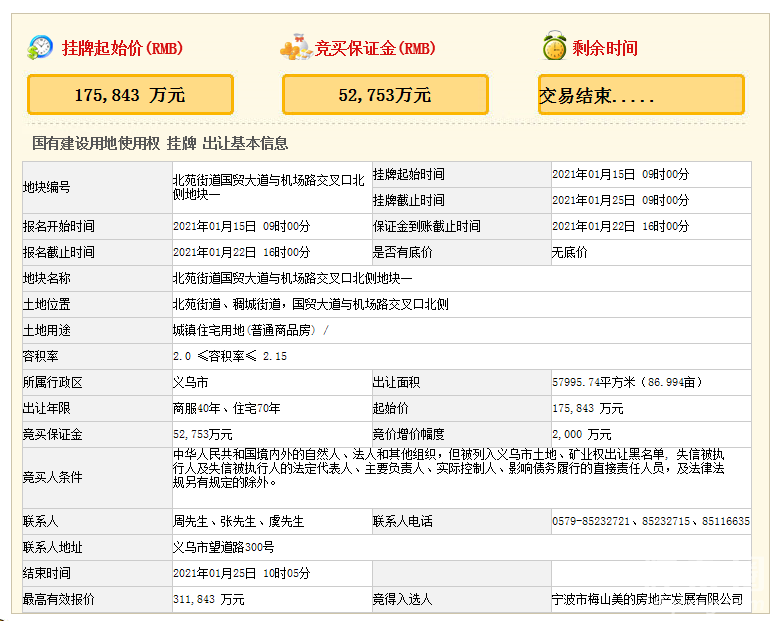Click the winning bidder 宁波市梅山美的房地产发展有限公司
The width and height of the screenshot is (780, 621).
647,599
